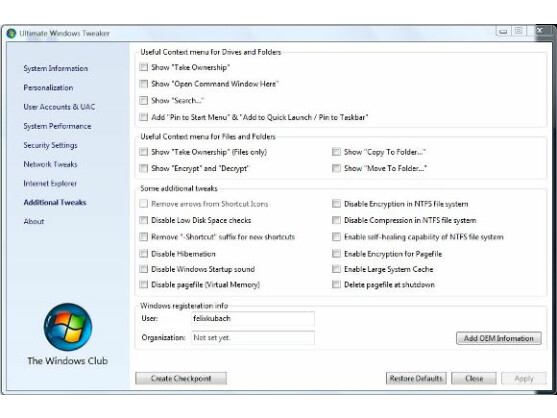The image size is (557, 418).
Task: Click the User registration name field
Action: click(x=253, y=319)
